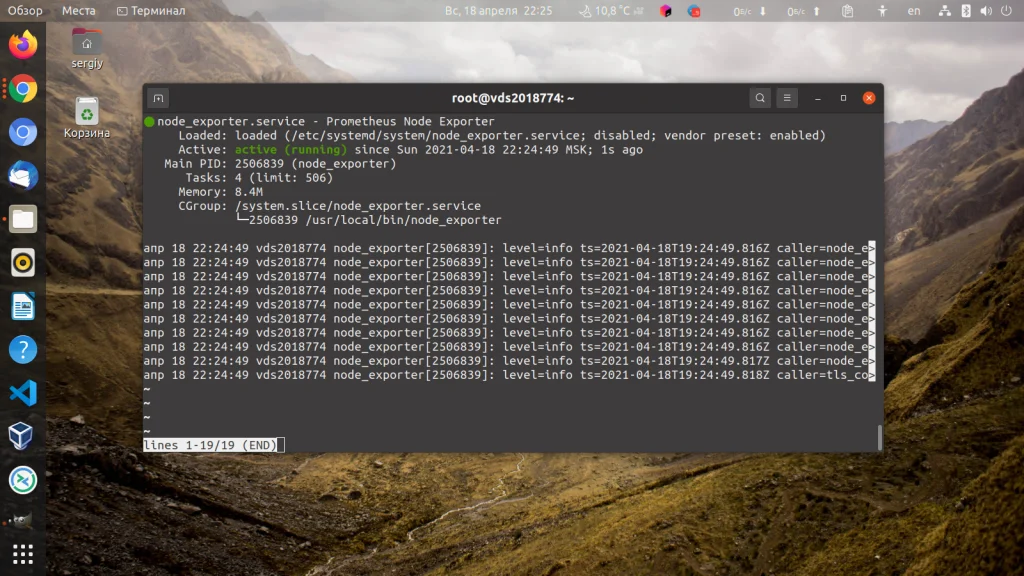Launch Rhythmbox music player

coord(23,263)
